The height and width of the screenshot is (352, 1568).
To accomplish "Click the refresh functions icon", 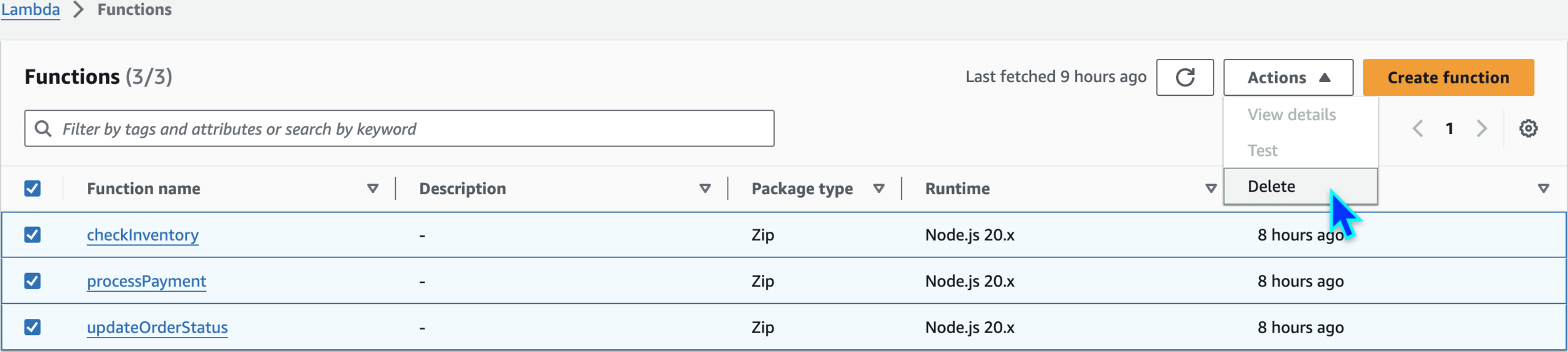I will point(1184,78).
